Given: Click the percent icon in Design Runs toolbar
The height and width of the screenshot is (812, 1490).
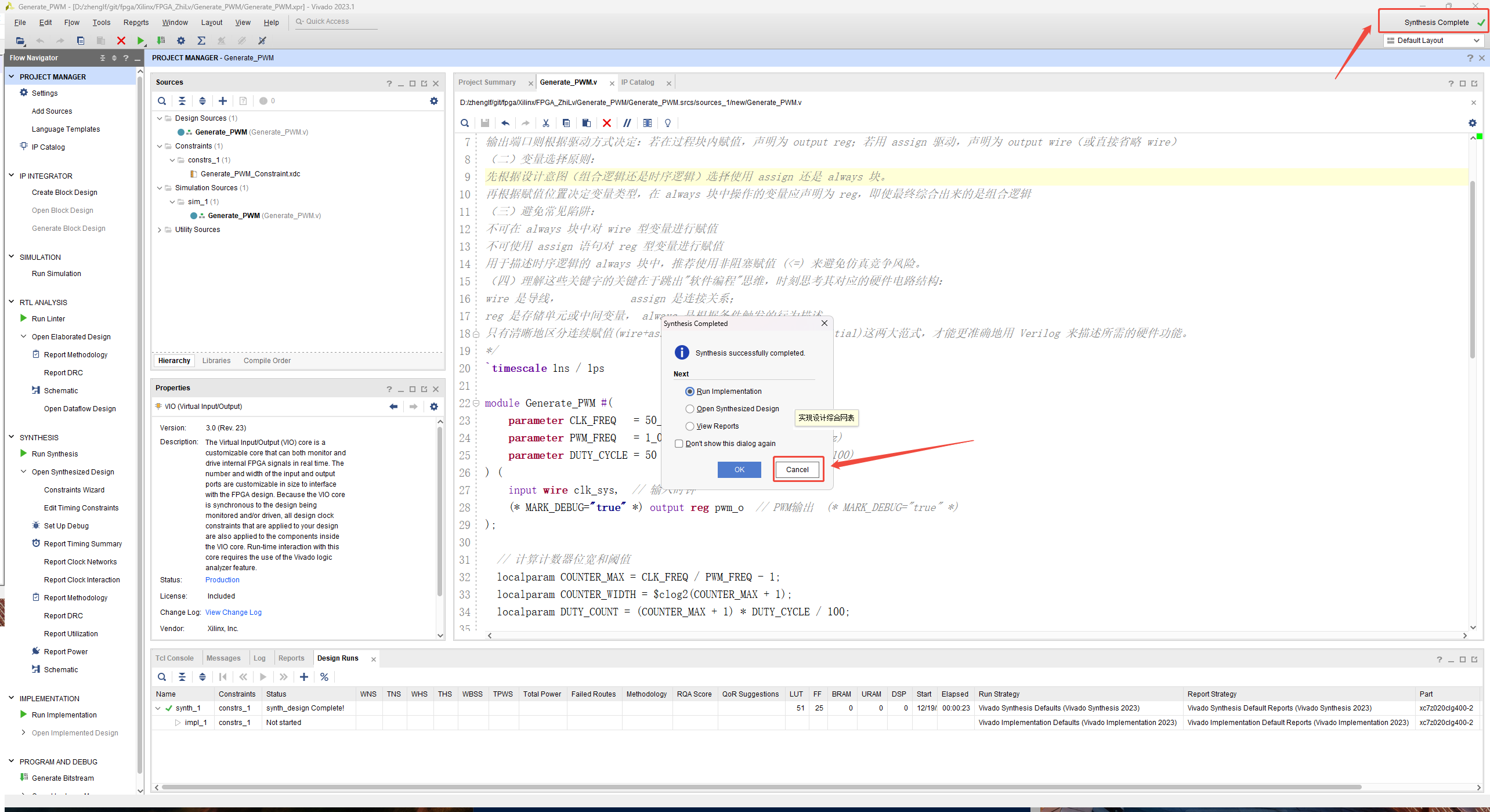Looking at the screenshot, I should (x=324, y=677).
